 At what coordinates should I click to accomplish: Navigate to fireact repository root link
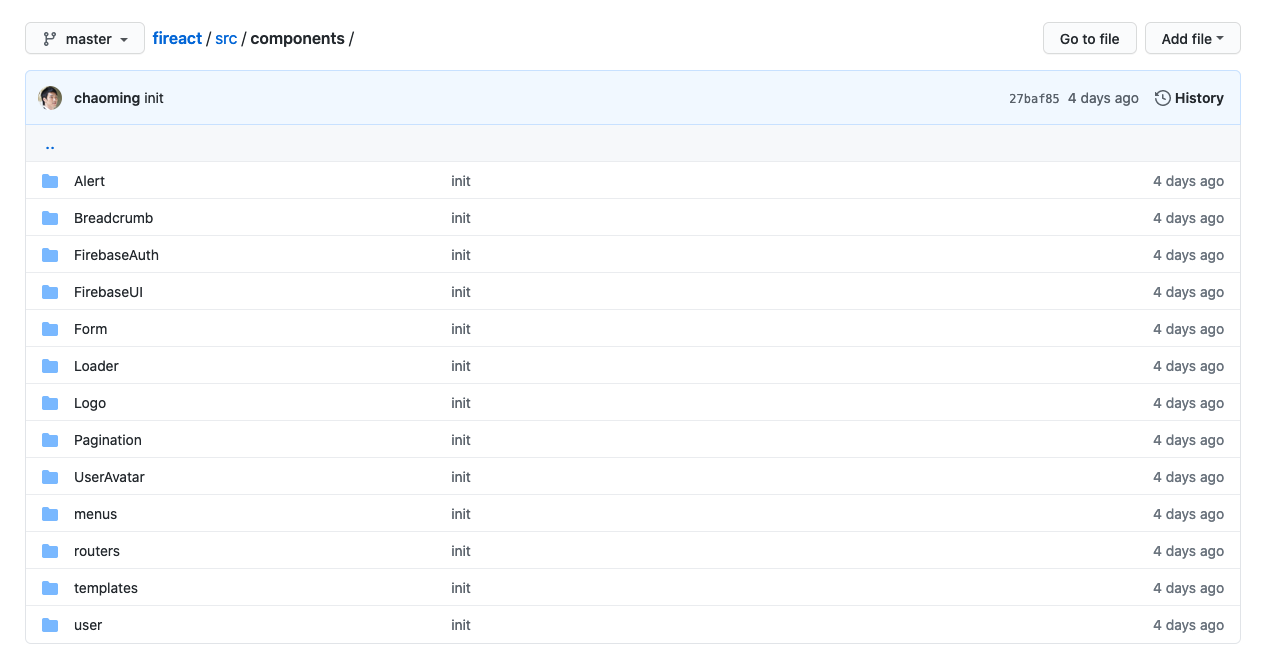click(177, 39)
